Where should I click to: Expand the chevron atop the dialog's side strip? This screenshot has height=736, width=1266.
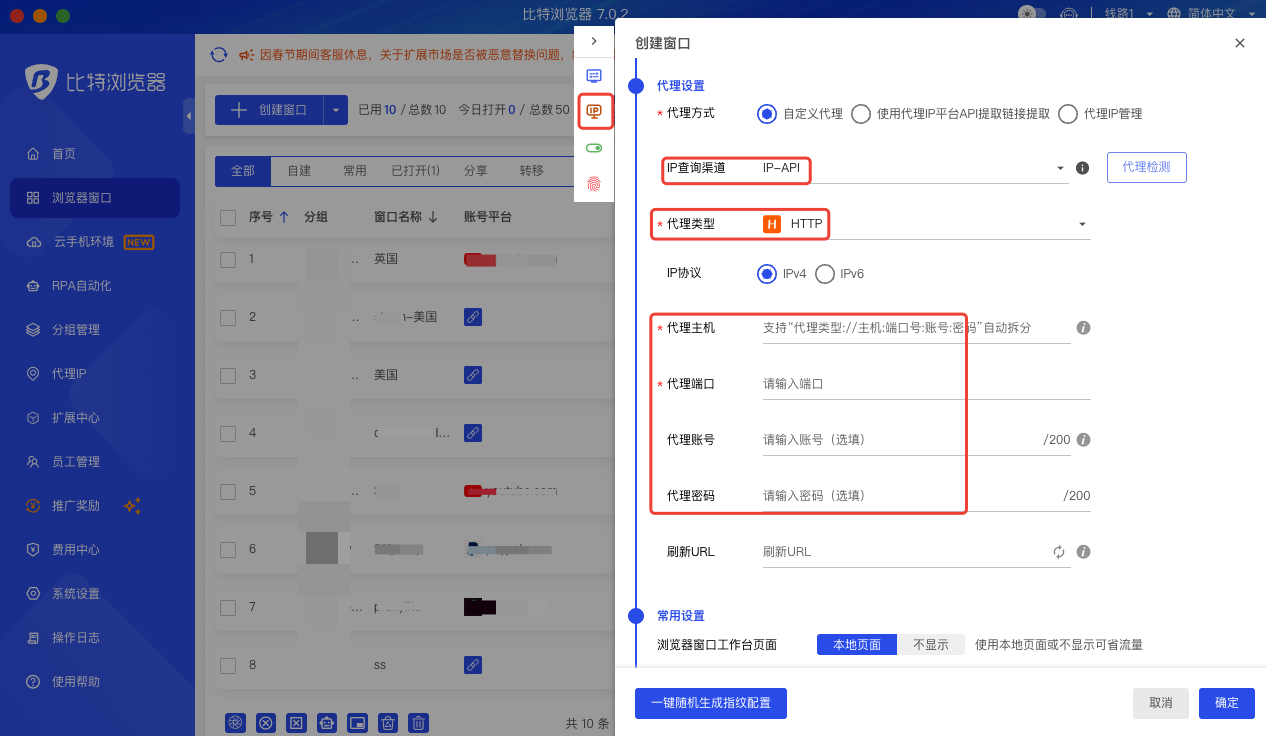point(594,41)
